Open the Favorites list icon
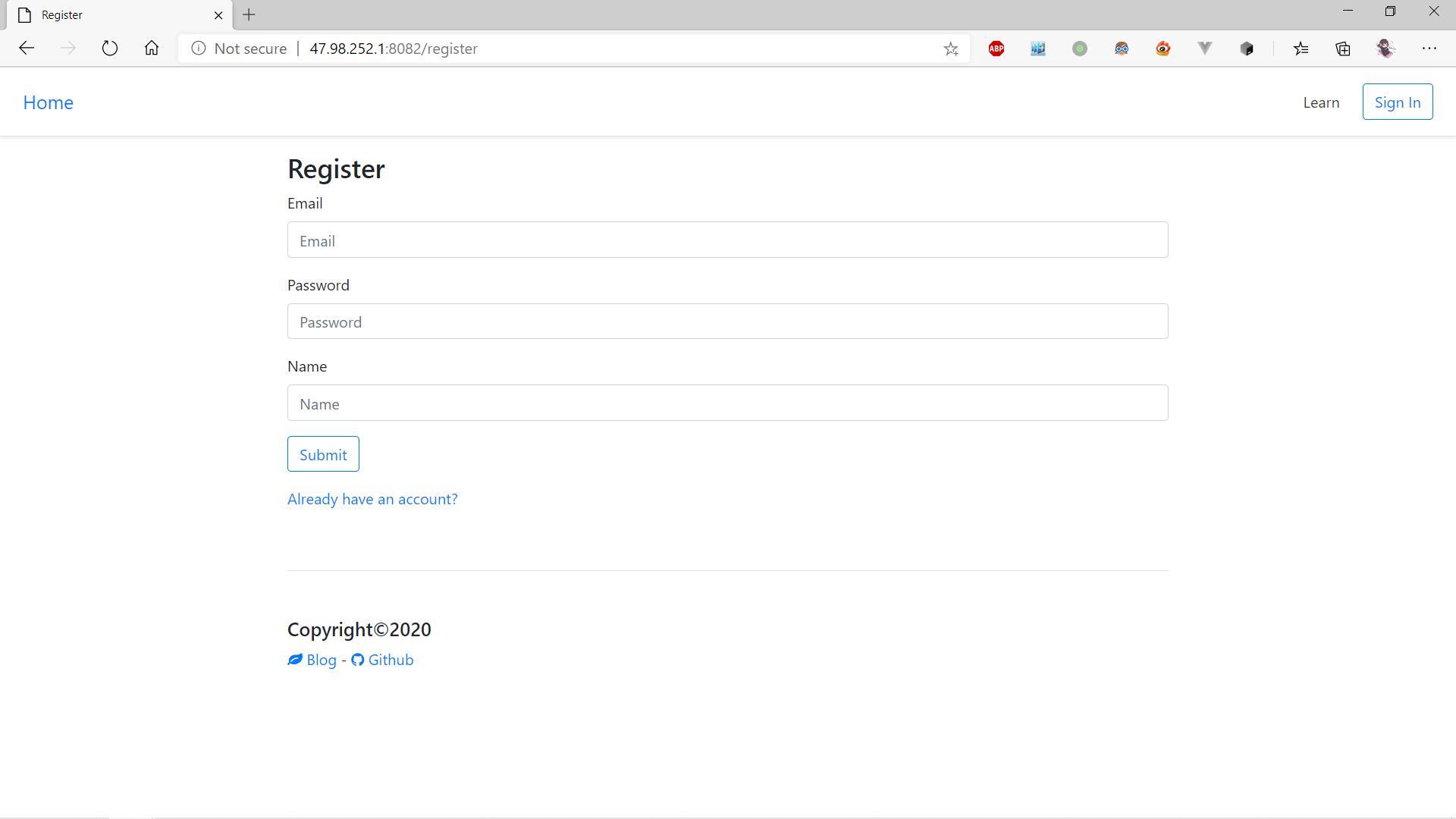Image resolution: width=1456 pixels, height=819 pixels. tap(1301, 49)
